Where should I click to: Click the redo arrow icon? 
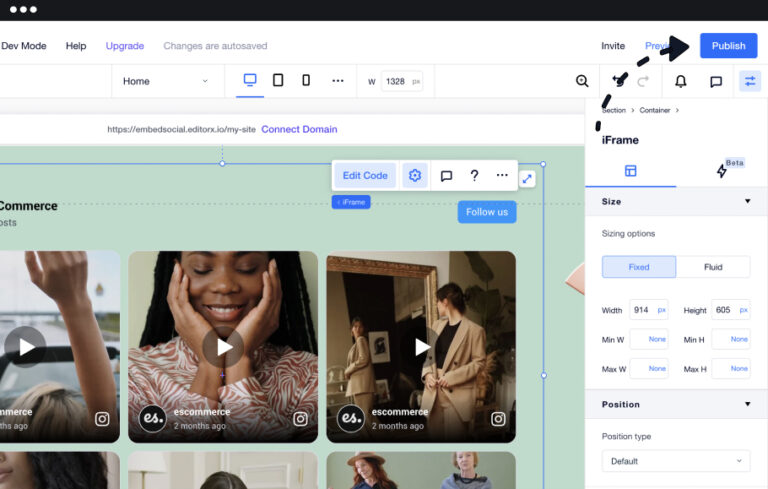pos(643,81)
